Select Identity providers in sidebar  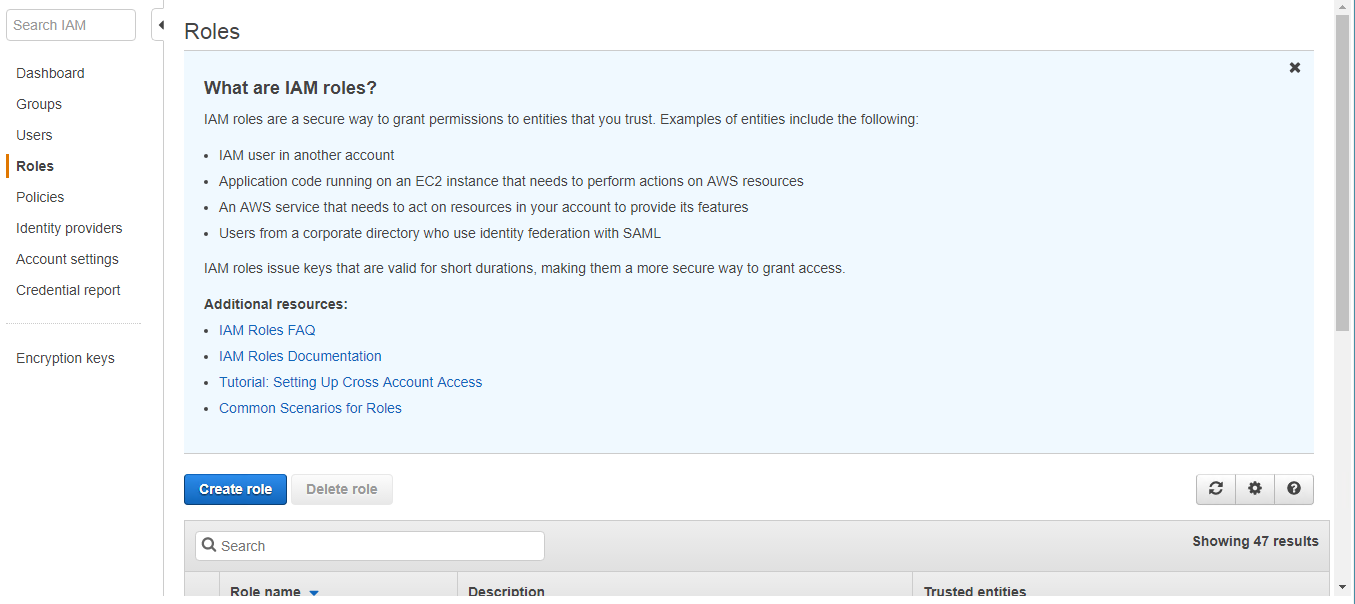point(69,228)
